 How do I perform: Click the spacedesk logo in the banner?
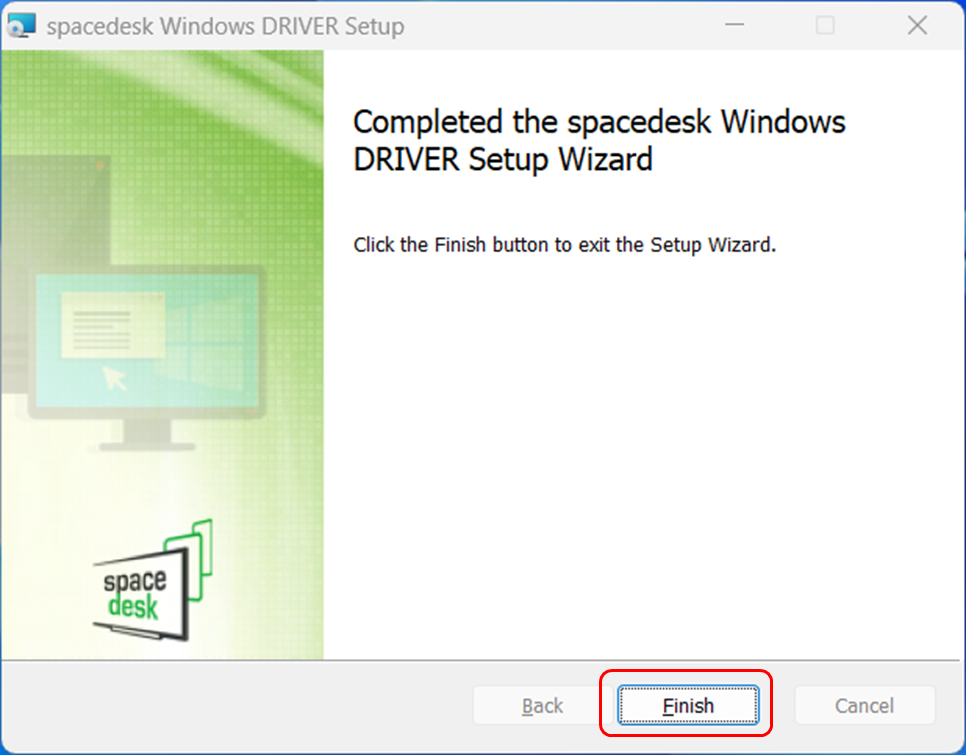pyautogui.click(x=153, y=580)
